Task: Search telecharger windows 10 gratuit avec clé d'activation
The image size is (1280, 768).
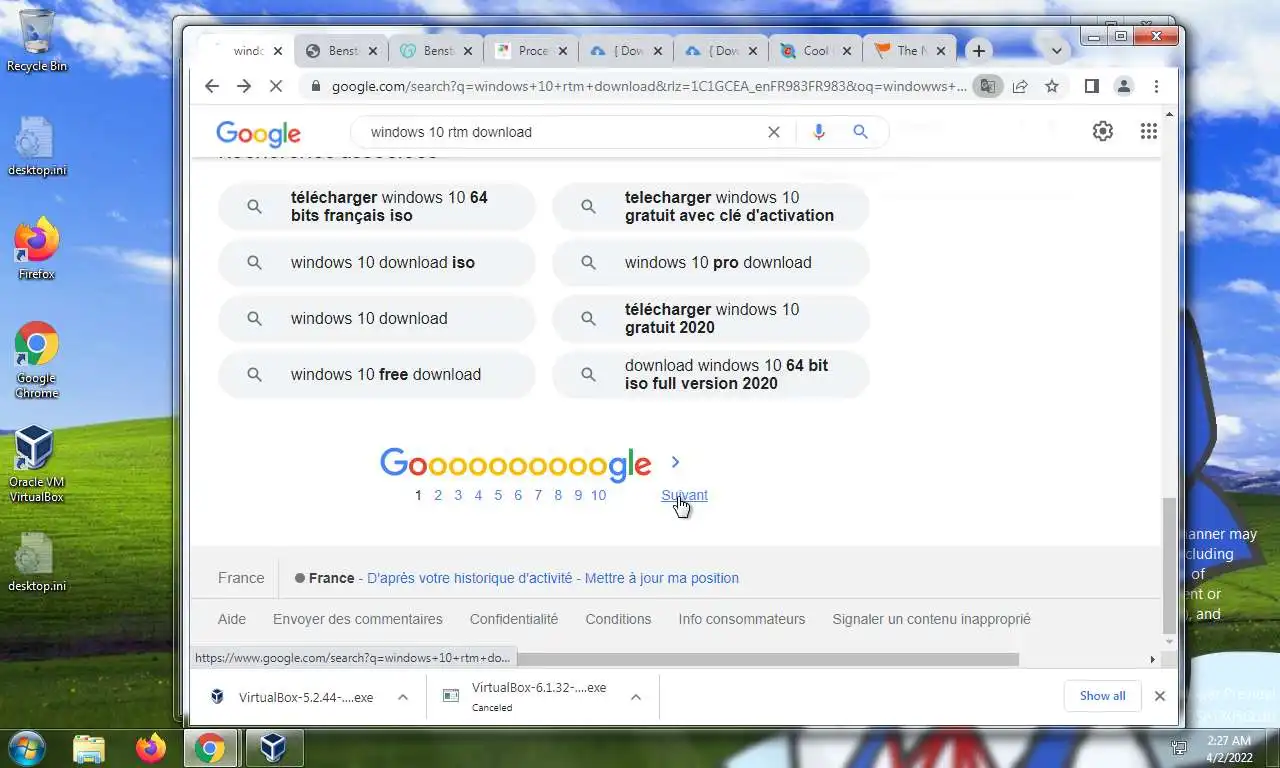Action: pos(711,206)
